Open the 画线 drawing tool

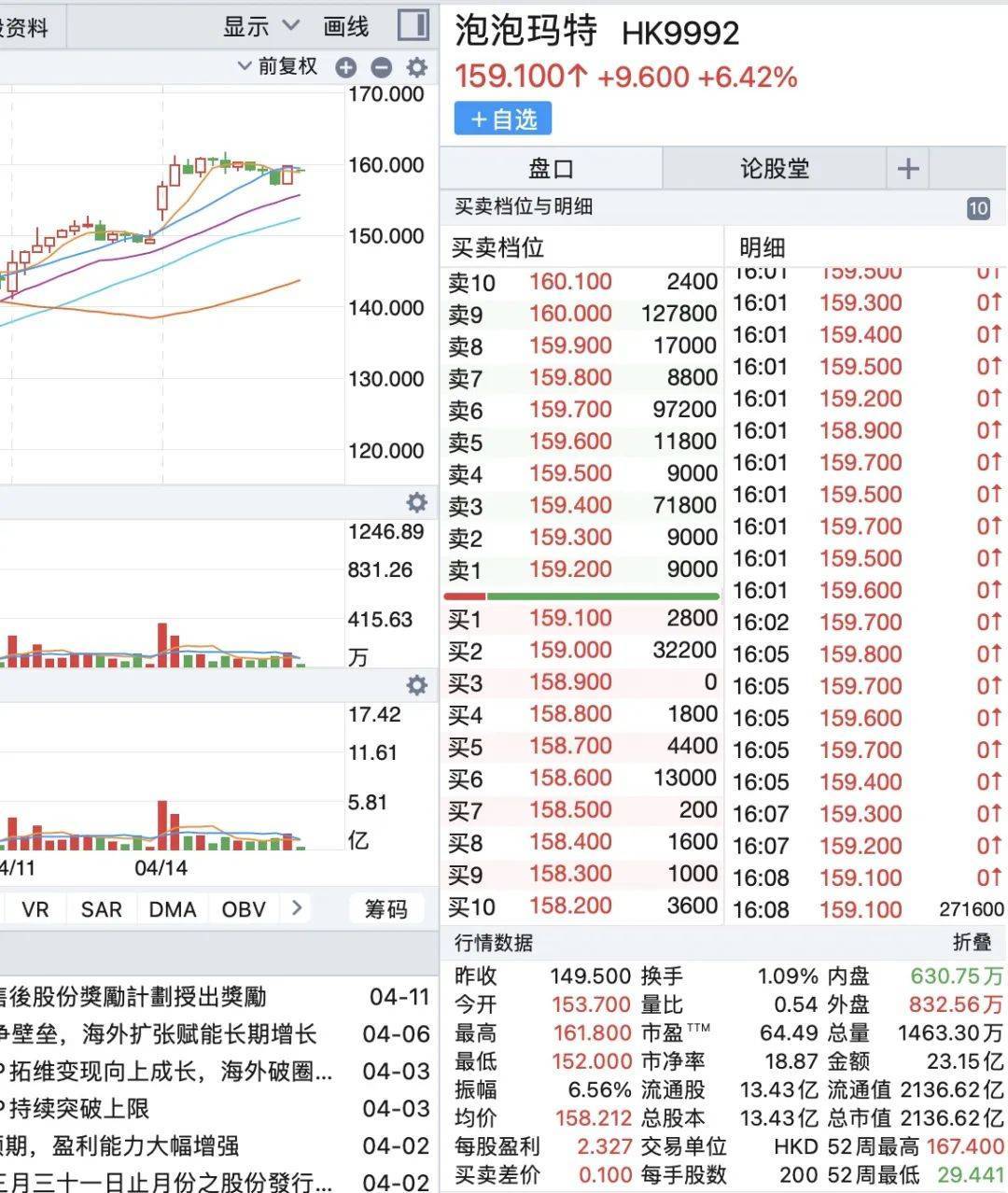click(345, 26)
